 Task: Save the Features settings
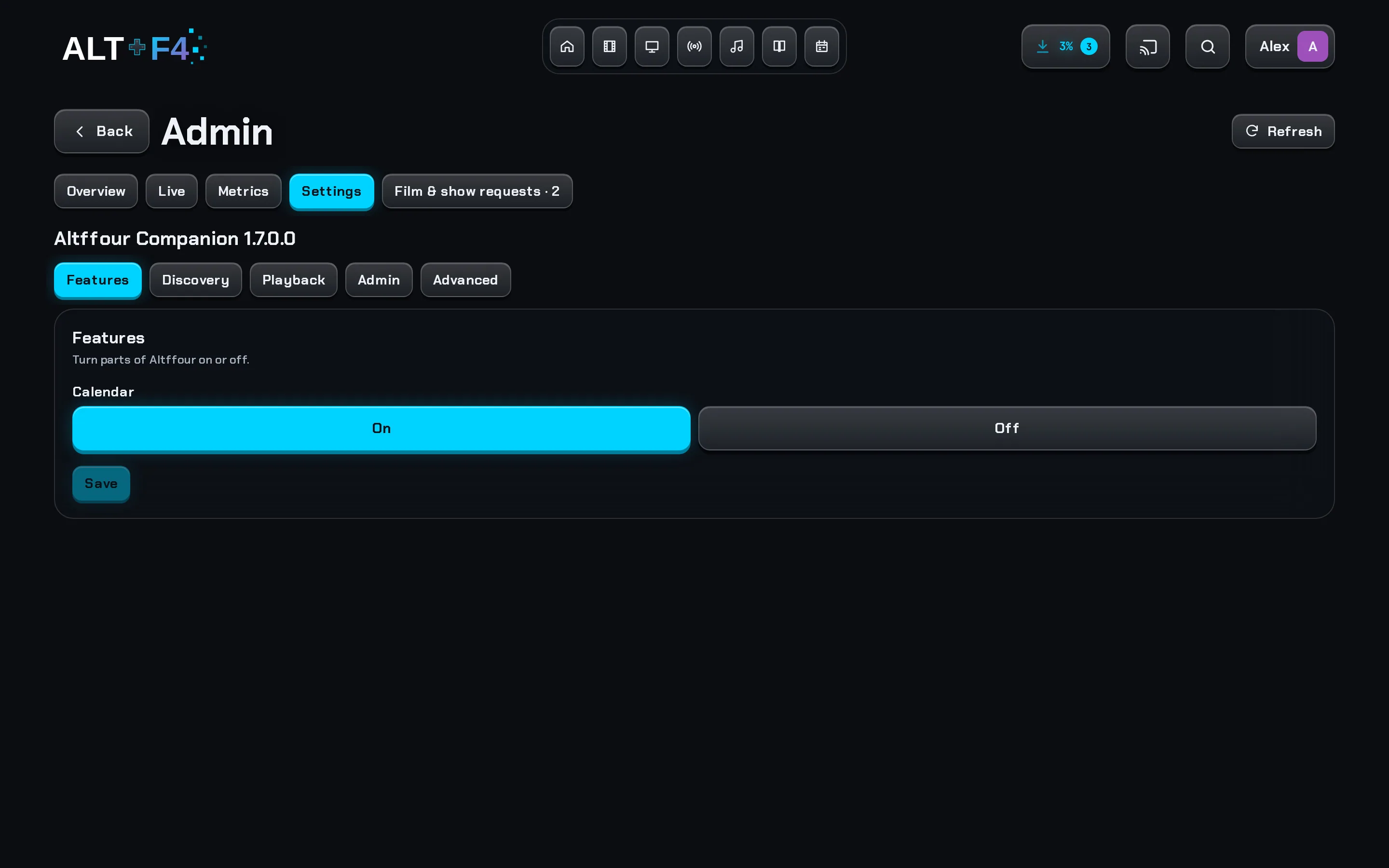point(101,483)
